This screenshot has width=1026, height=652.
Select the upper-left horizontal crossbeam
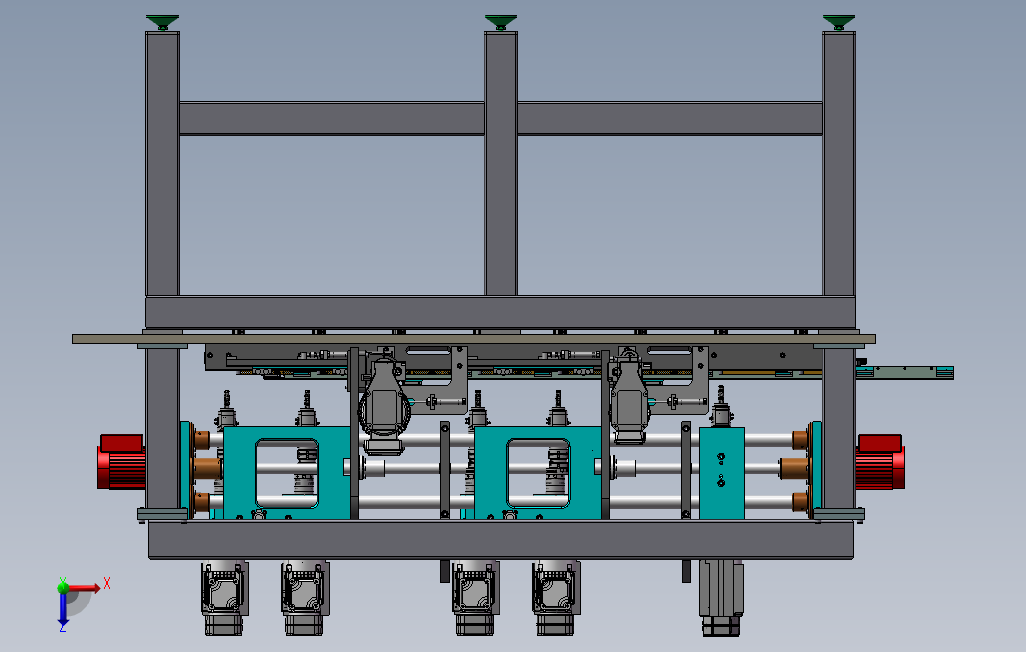[332, 118]
